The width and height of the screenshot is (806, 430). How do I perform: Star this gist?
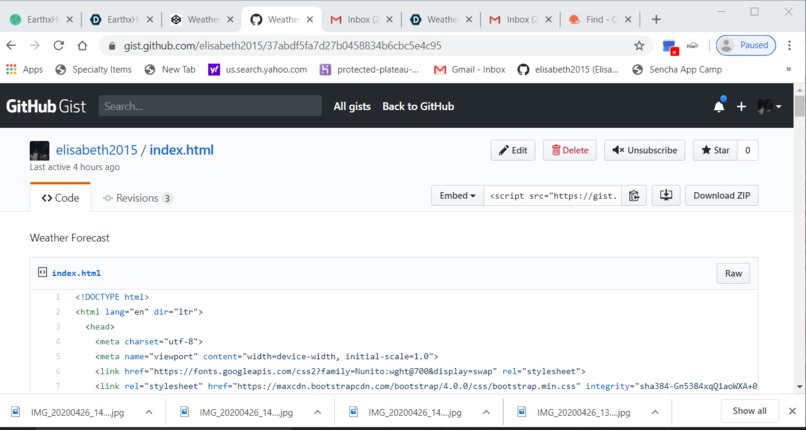(715, 150)
